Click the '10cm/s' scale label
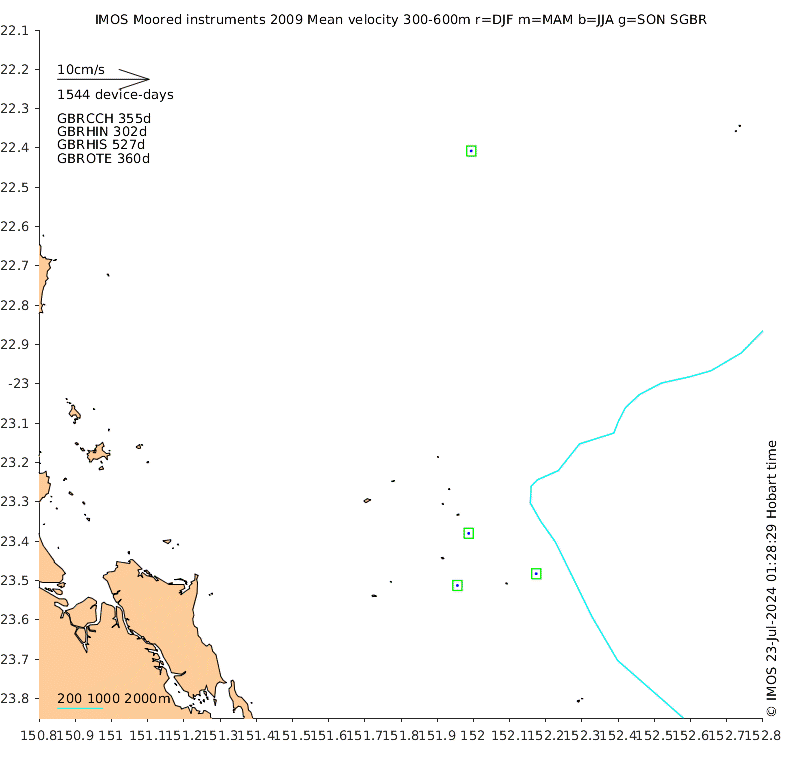This screenshot has width=787, height=760. [x=81, y=70]
